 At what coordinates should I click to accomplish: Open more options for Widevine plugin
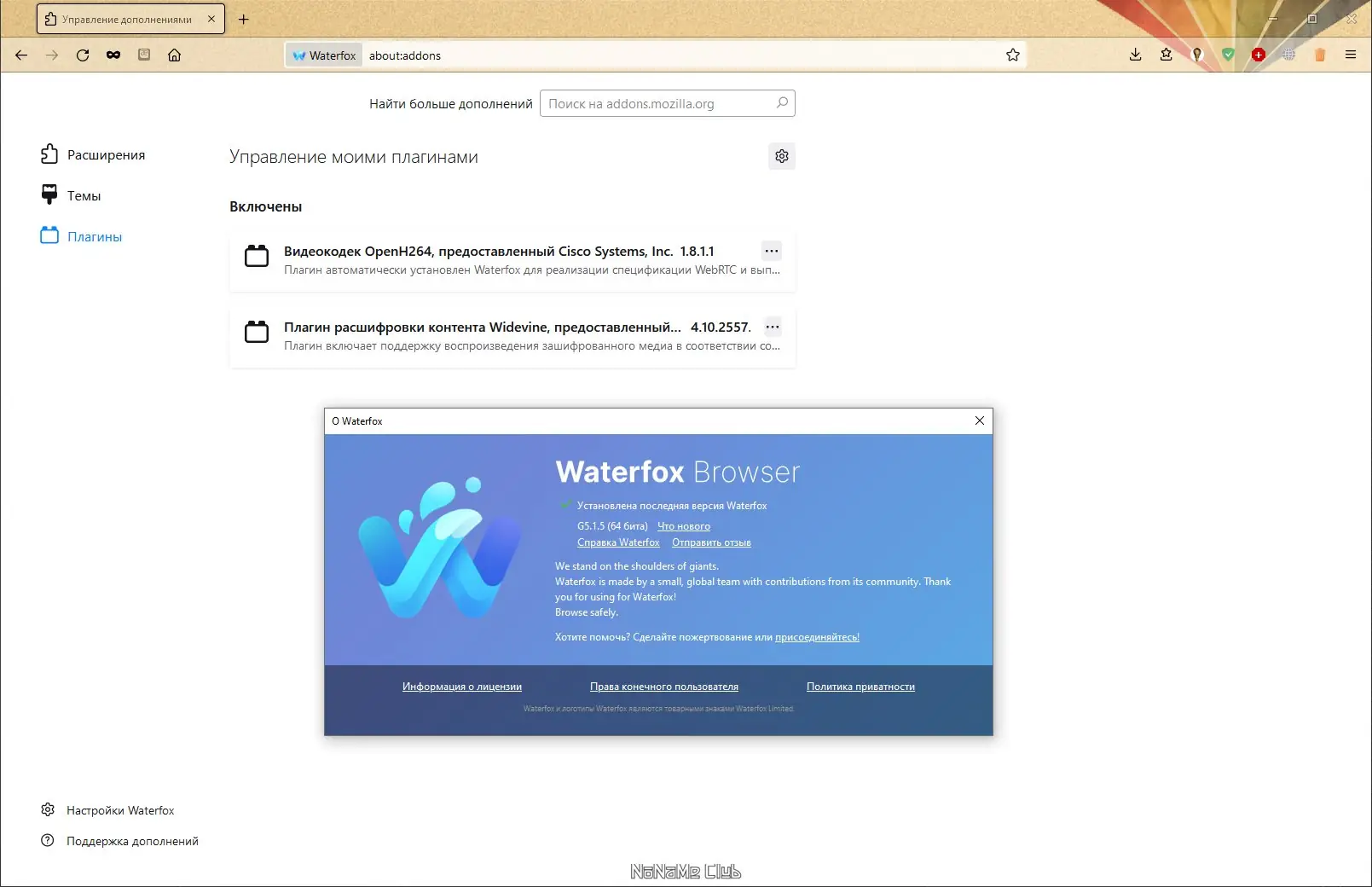773,327
